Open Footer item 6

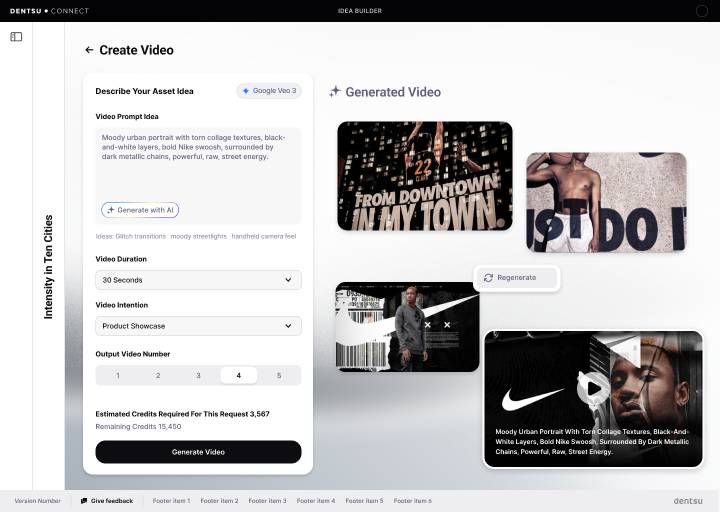point(412,501)
